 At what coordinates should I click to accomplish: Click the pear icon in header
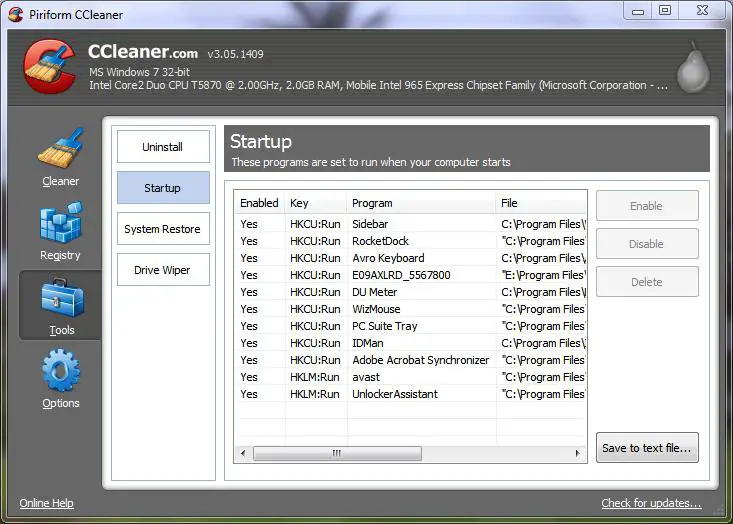tap(694, 68)
